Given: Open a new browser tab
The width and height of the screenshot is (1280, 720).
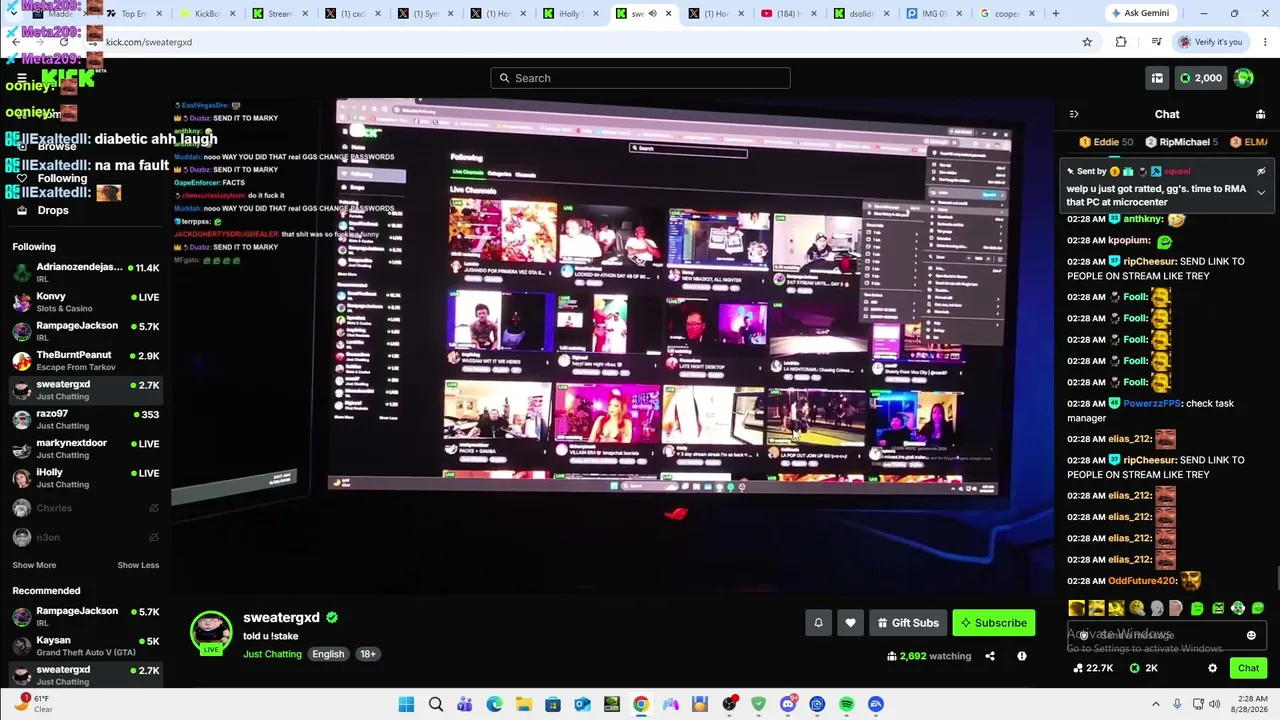Looking at the screenshot, I should pyautogui.click(x=1055, y=14).
